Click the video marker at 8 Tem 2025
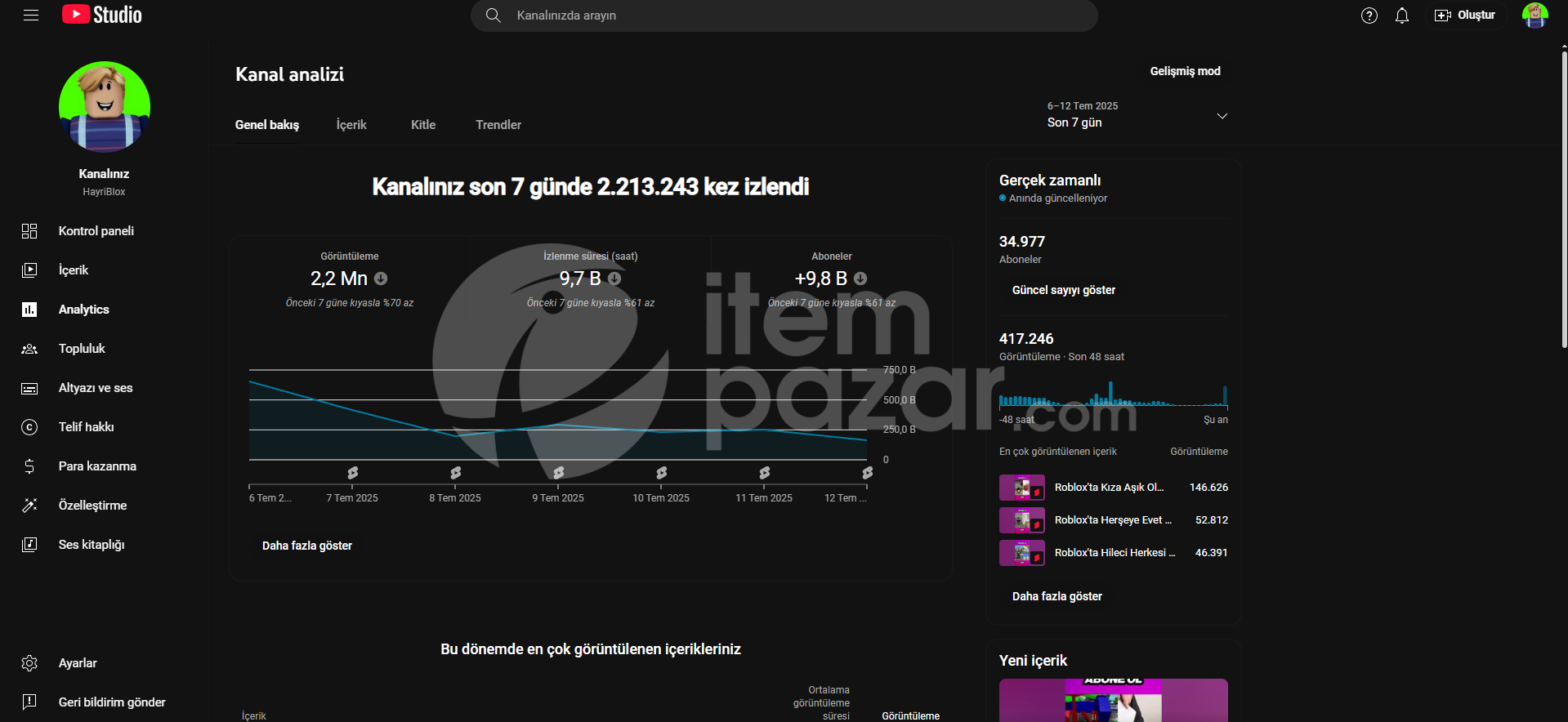Viewport: 1568px width, 722px height. pyautogui.click(x=455, y=473)
